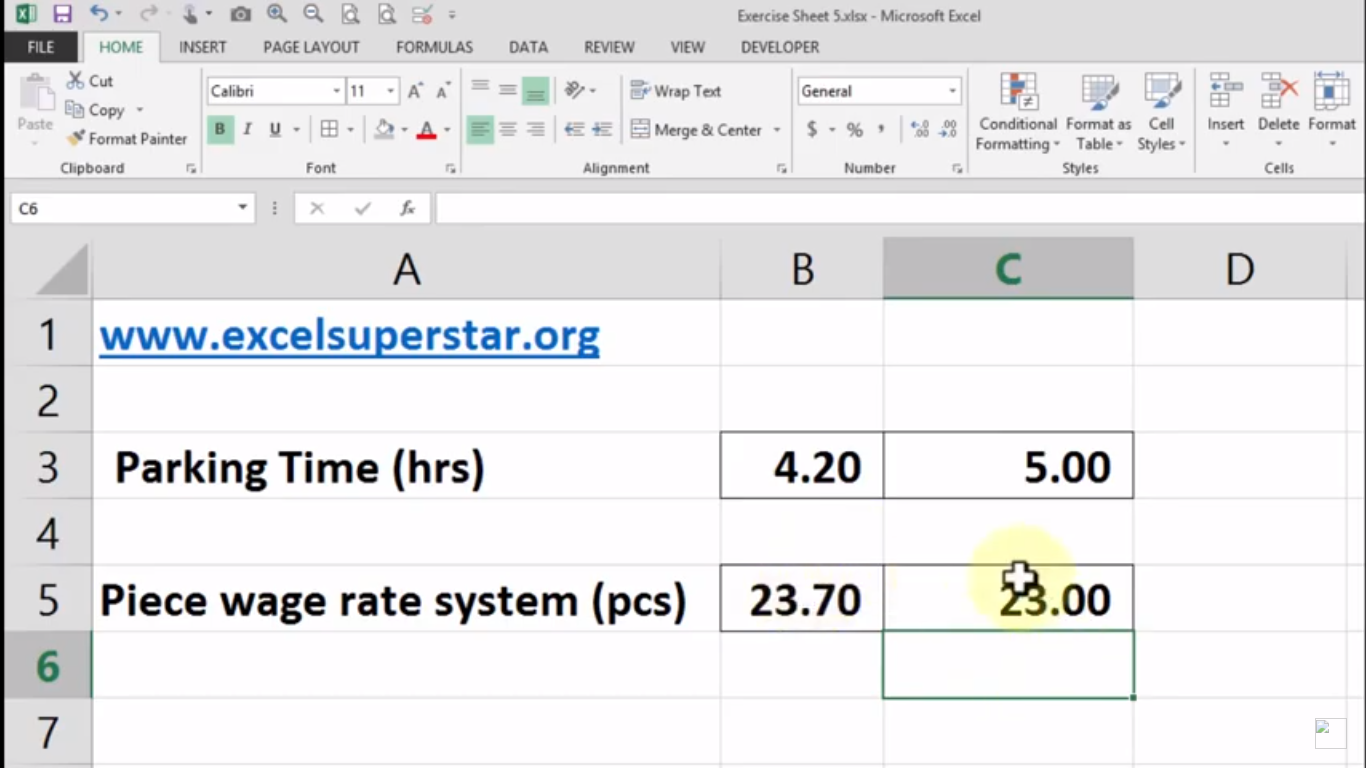Viewport: 1366px width, 768px height.
Task: Click the Insert Function fx icon
Action: coord(408,208)
